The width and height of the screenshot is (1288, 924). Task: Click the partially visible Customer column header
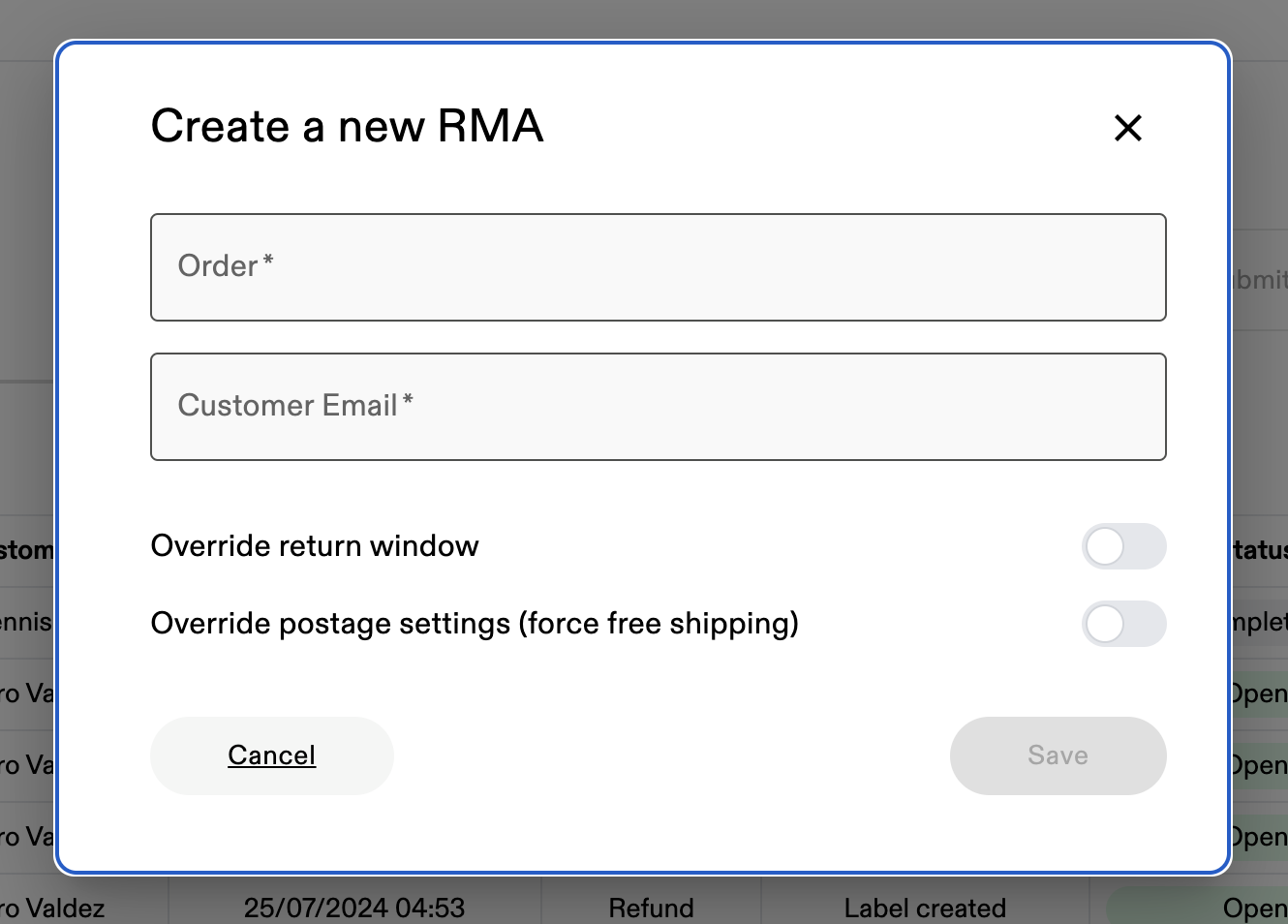[27, 550]
